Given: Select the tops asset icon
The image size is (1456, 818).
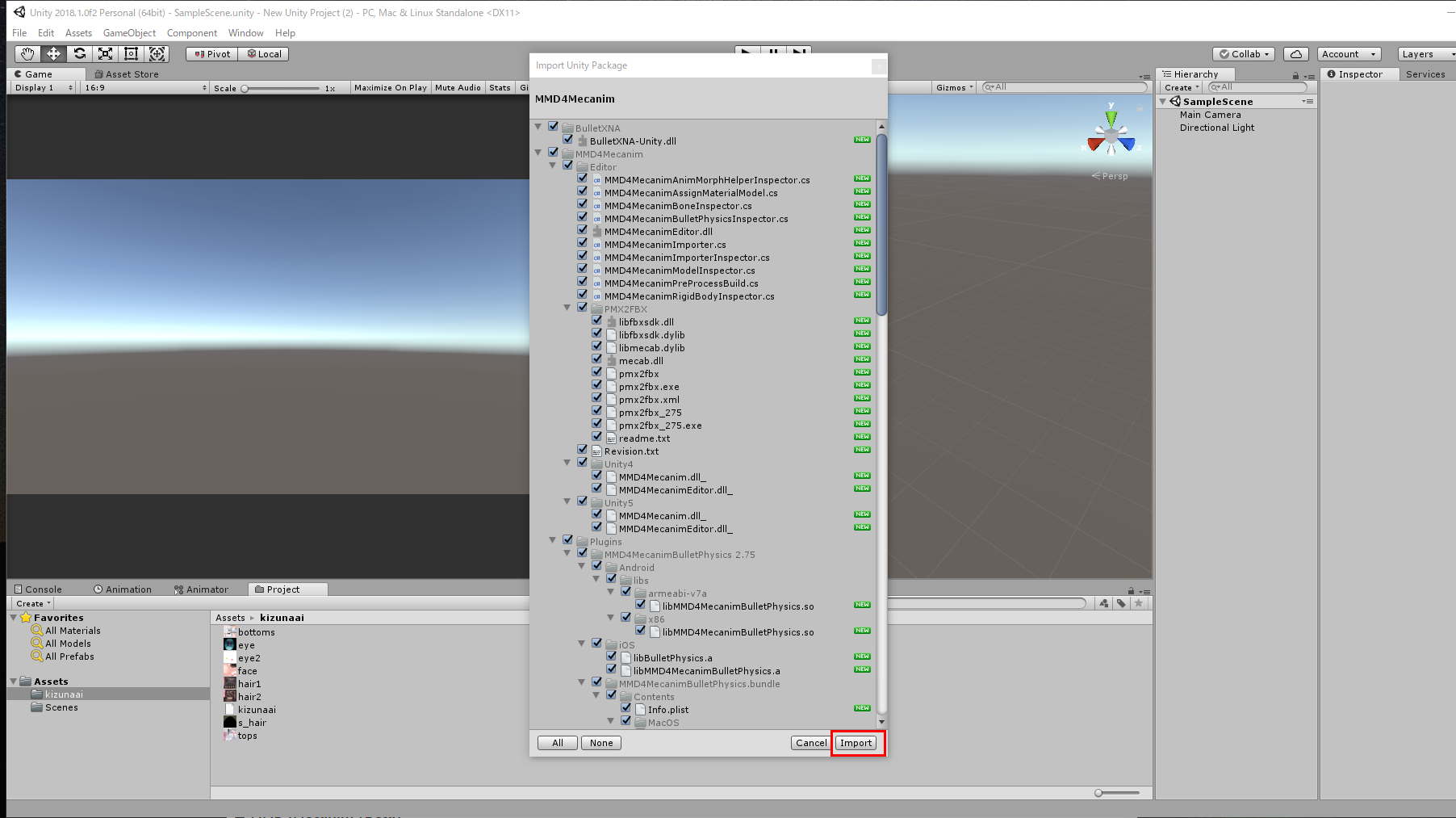Looking at the screenshot, I should click(x=230, y=736).
